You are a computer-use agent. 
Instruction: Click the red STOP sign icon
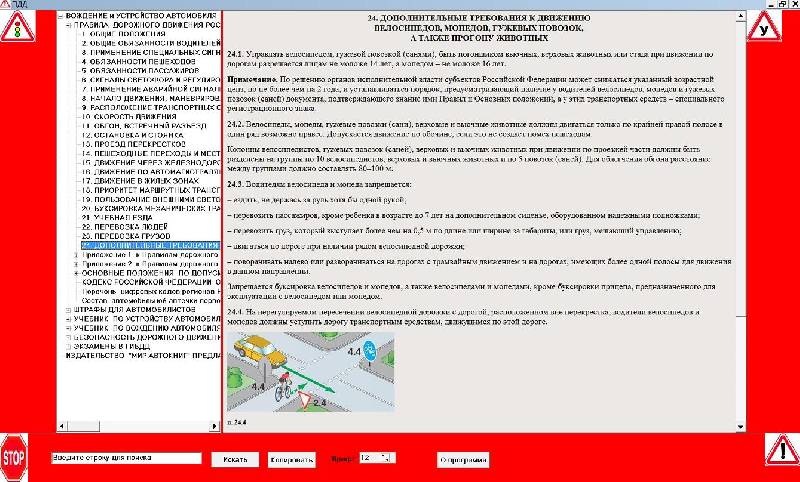click(14, 458)
